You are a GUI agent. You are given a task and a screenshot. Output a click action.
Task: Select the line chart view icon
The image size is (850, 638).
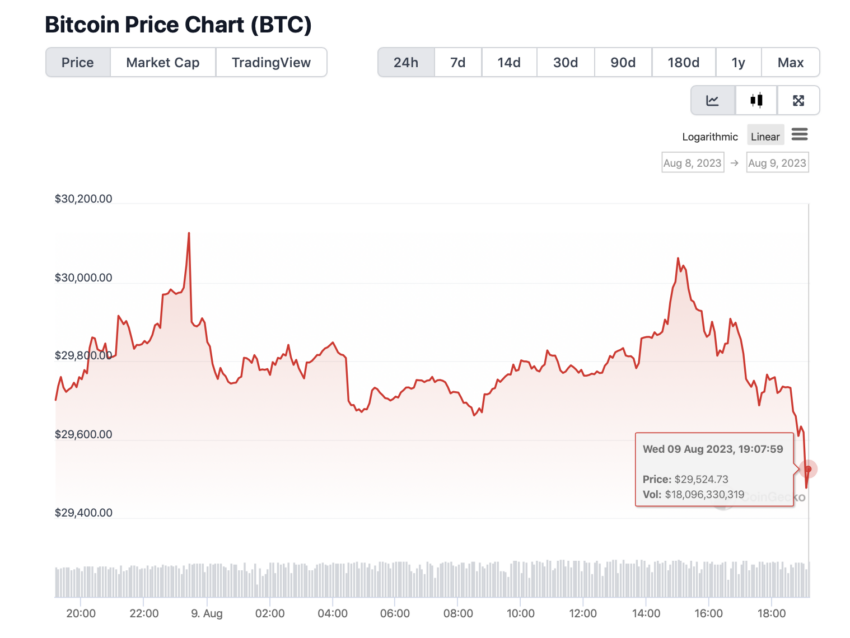713,100
